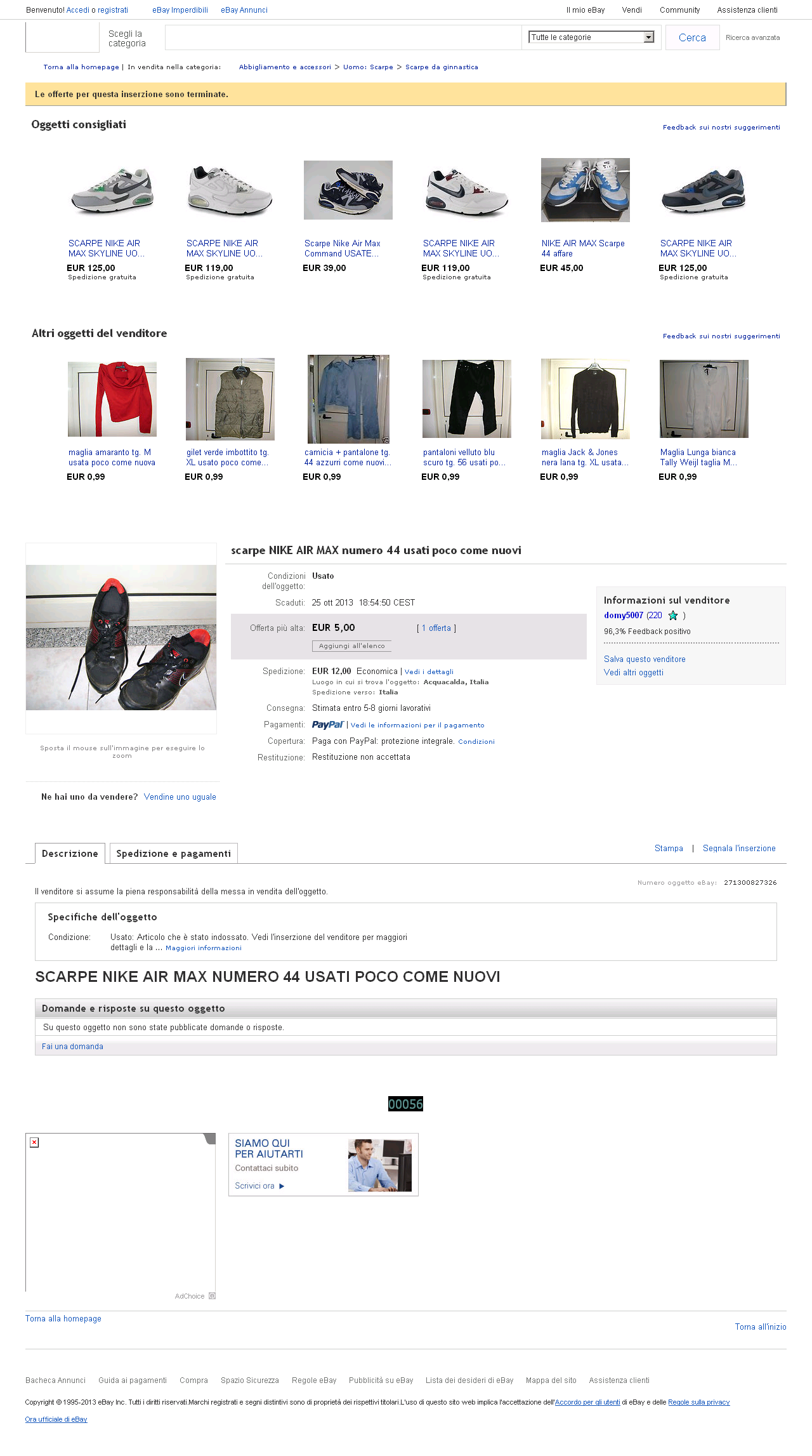
Task: Click the search input field
Action: 343,37
